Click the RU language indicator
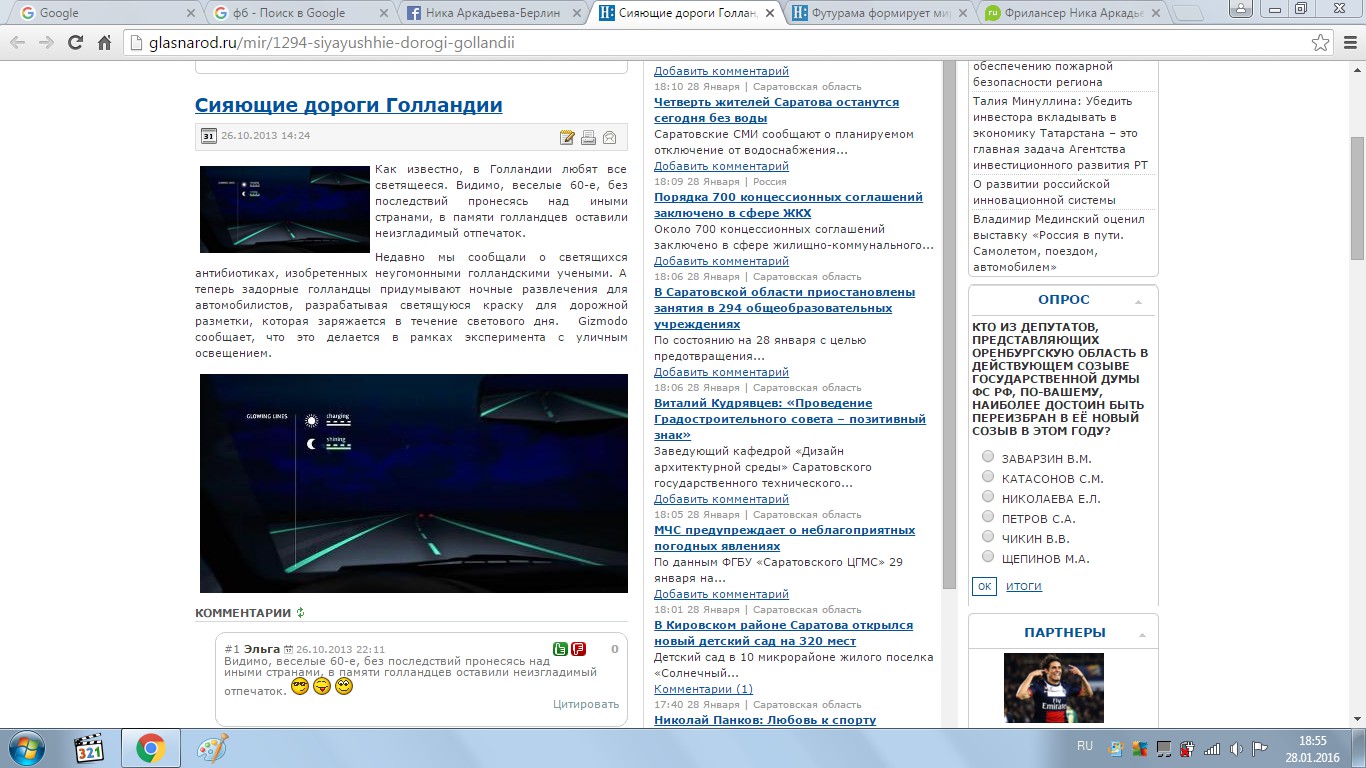Viewport: 1366px width, 768px height. pos(1085,746)
